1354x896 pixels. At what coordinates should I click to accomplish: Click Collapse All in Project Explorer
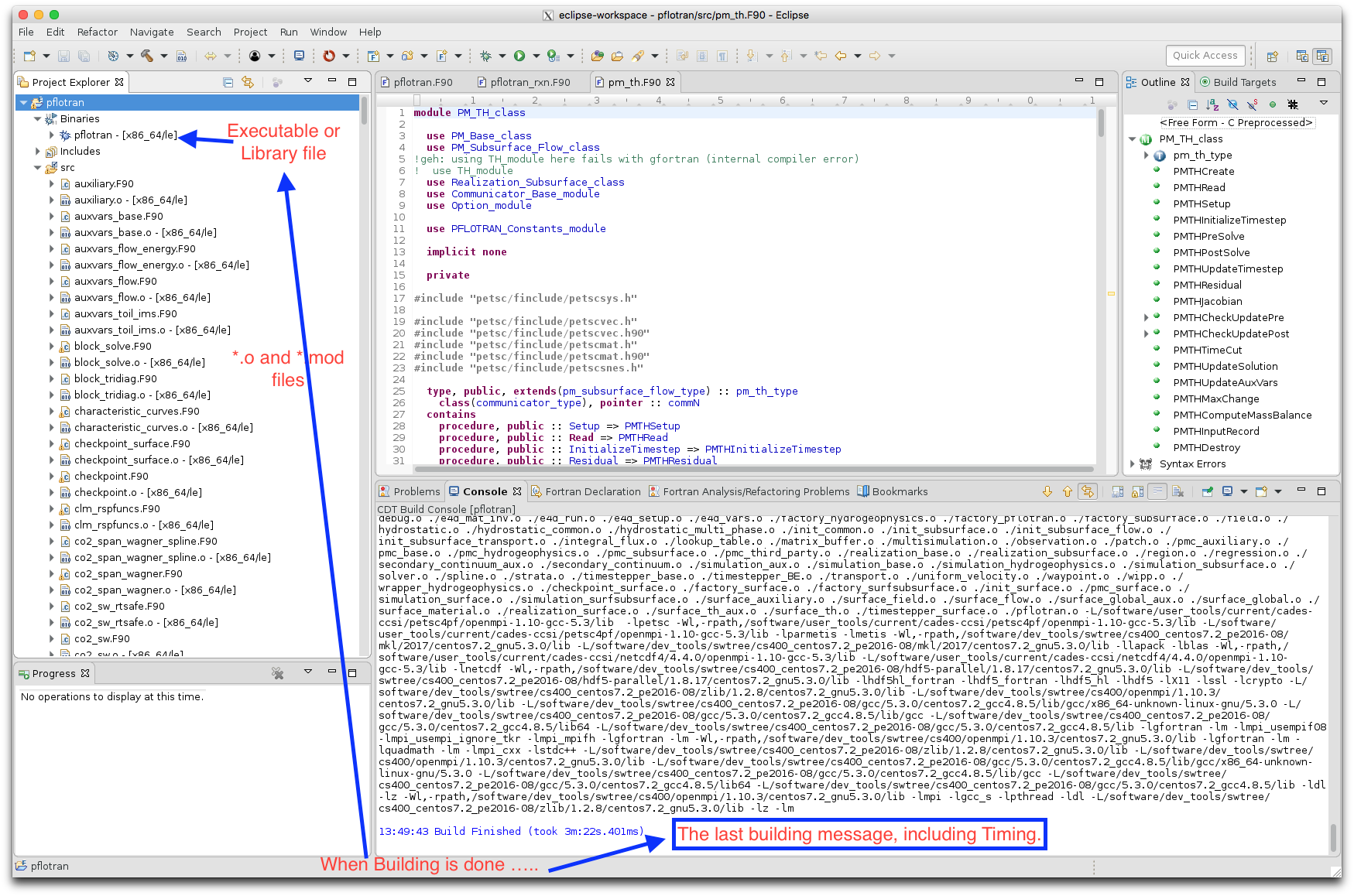pyautogui.click(x=228, y=82)
